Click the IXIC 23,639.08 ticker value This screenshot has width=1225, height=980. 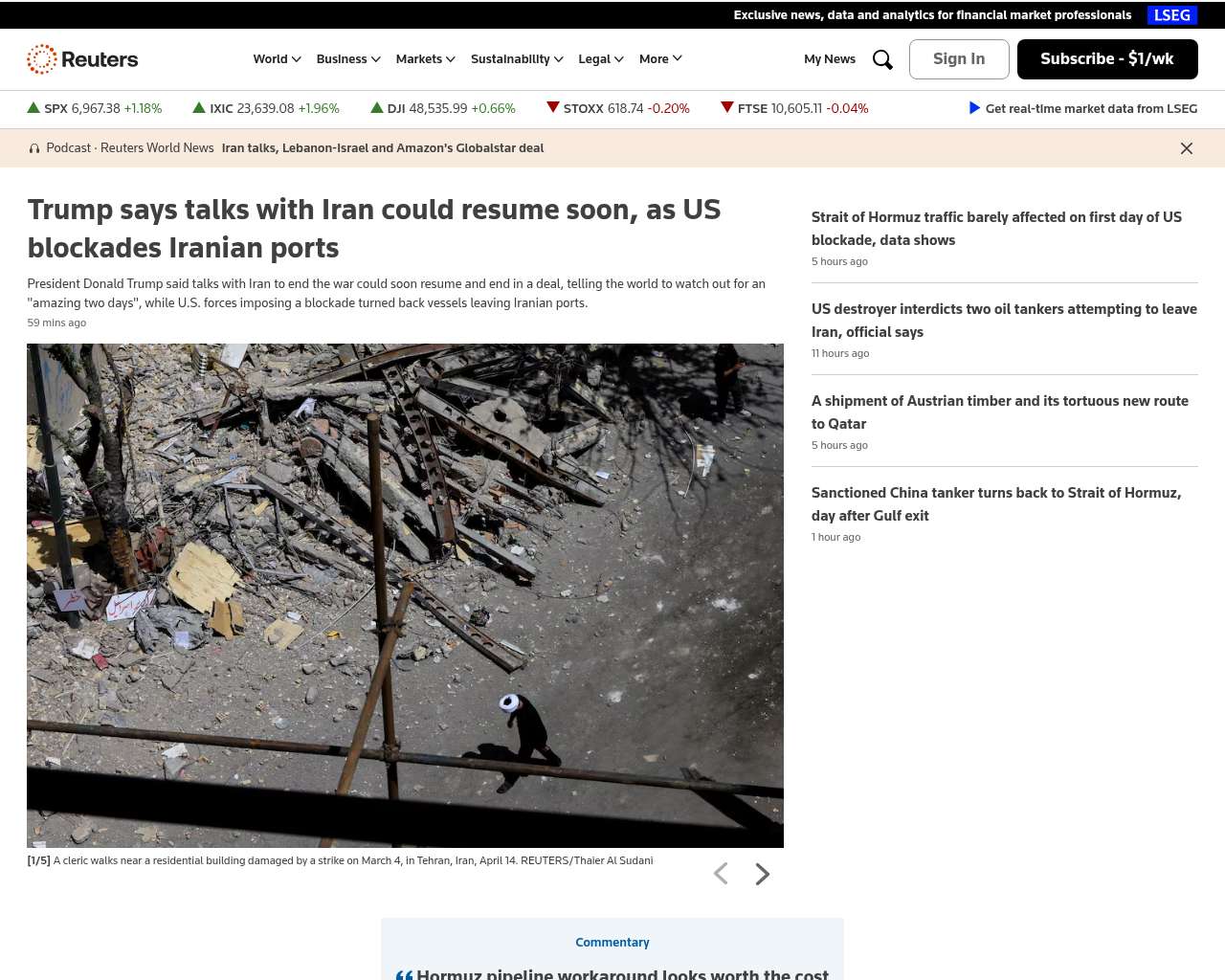tap(265, 109)
